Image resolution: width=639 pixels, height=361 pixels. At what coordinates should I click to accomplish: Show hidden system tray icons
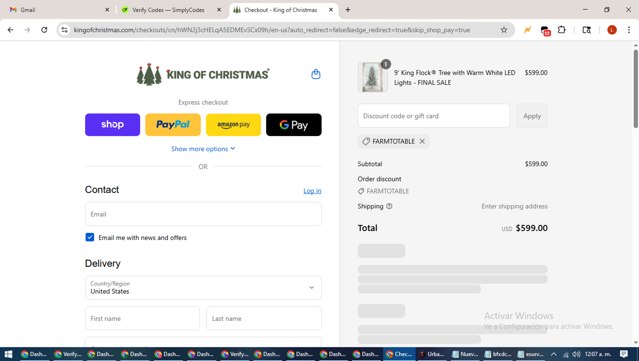click(x=553, y=354)
